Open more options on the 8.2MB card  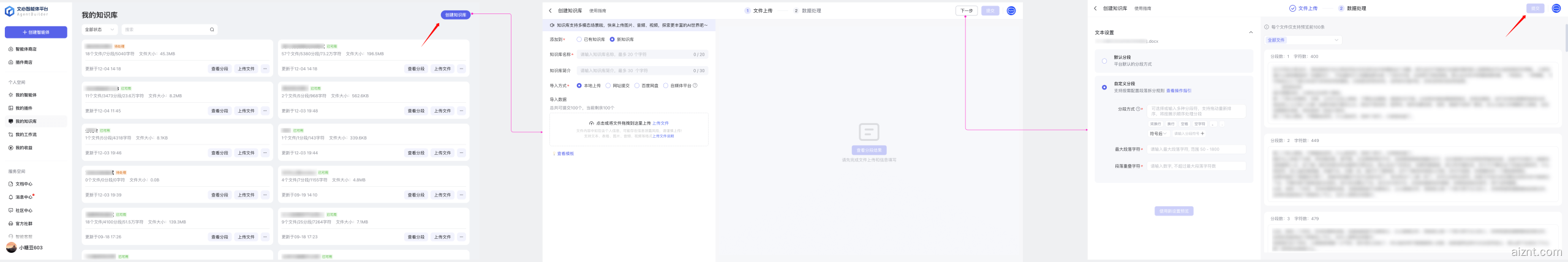265,111
